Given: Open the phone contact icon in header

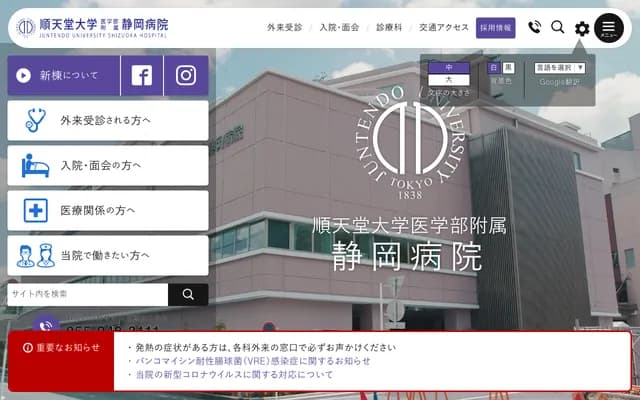Looking at the screenshot, I should 534,27.
